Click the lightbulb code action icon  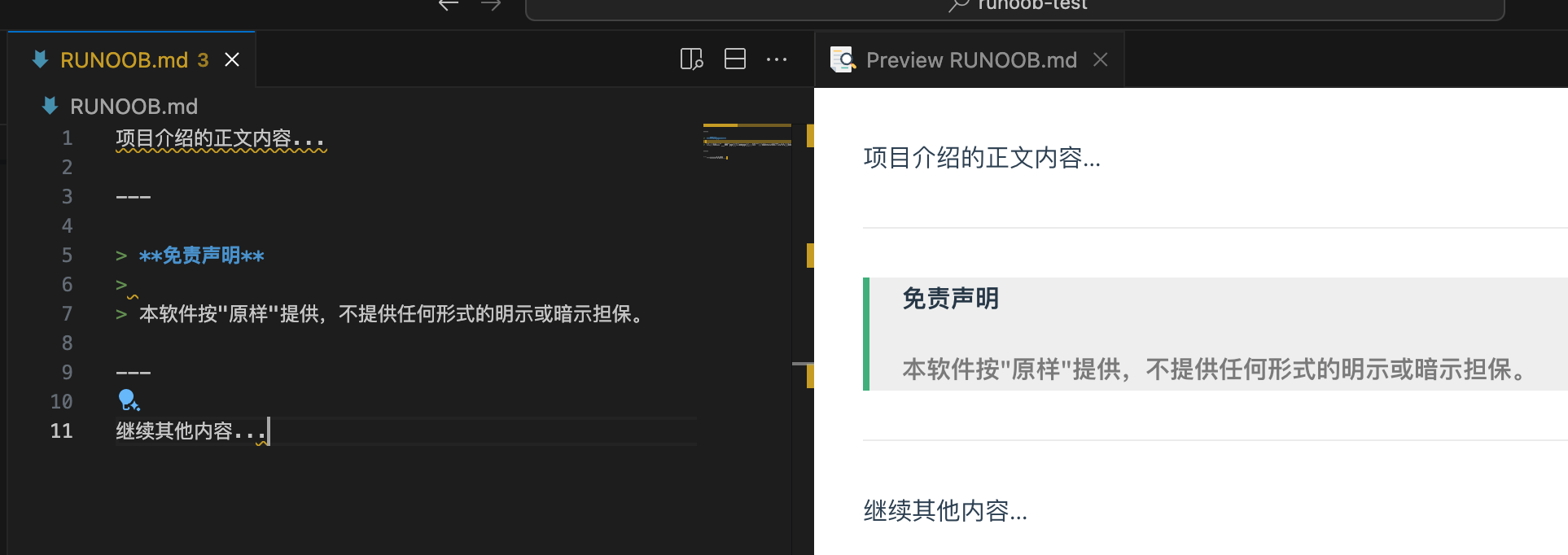pyautogui.click(x=129, y=400)
